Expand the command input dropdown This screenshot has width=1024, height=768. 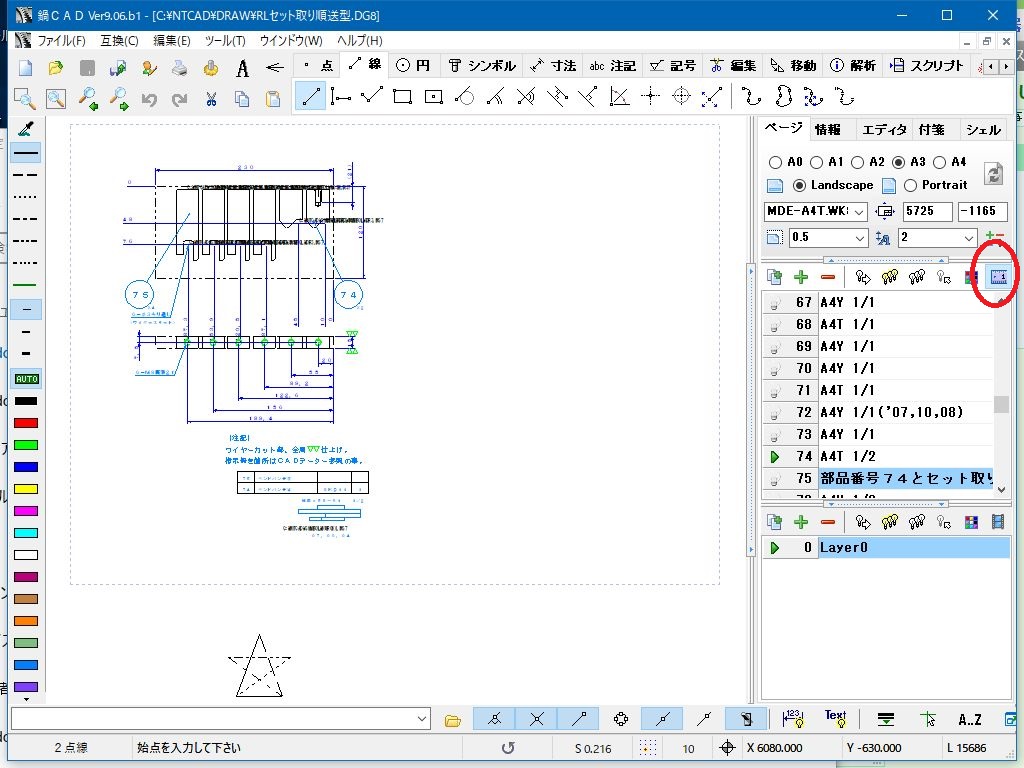point(422,719)
